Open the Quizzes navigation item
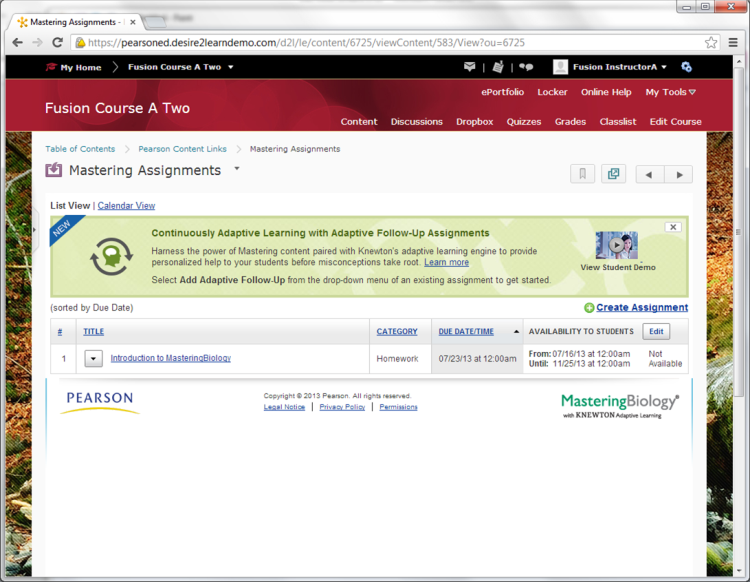The image size is (750, 582). 524,122
